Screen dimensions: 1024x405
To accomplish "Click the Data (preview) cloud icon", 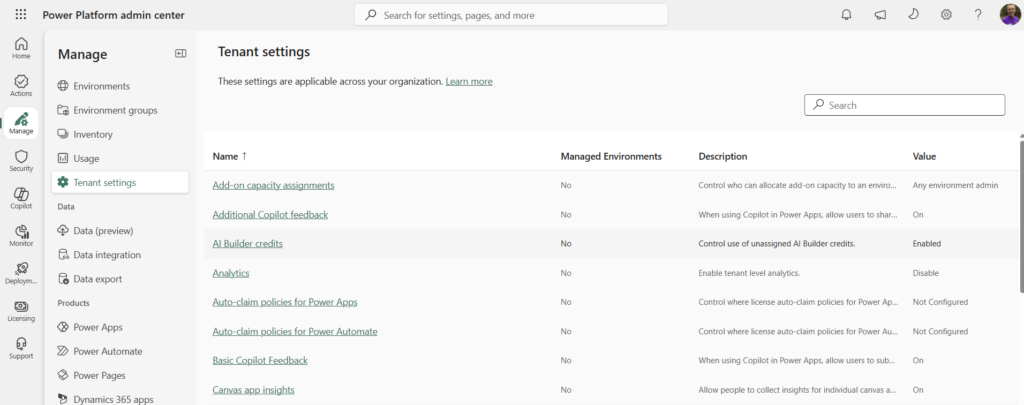I will click(63, 231).
